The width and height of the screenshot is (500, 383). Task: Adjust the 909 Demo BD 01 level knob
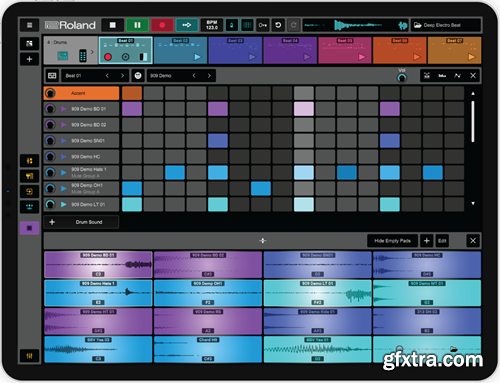click(x=50, y=109)
